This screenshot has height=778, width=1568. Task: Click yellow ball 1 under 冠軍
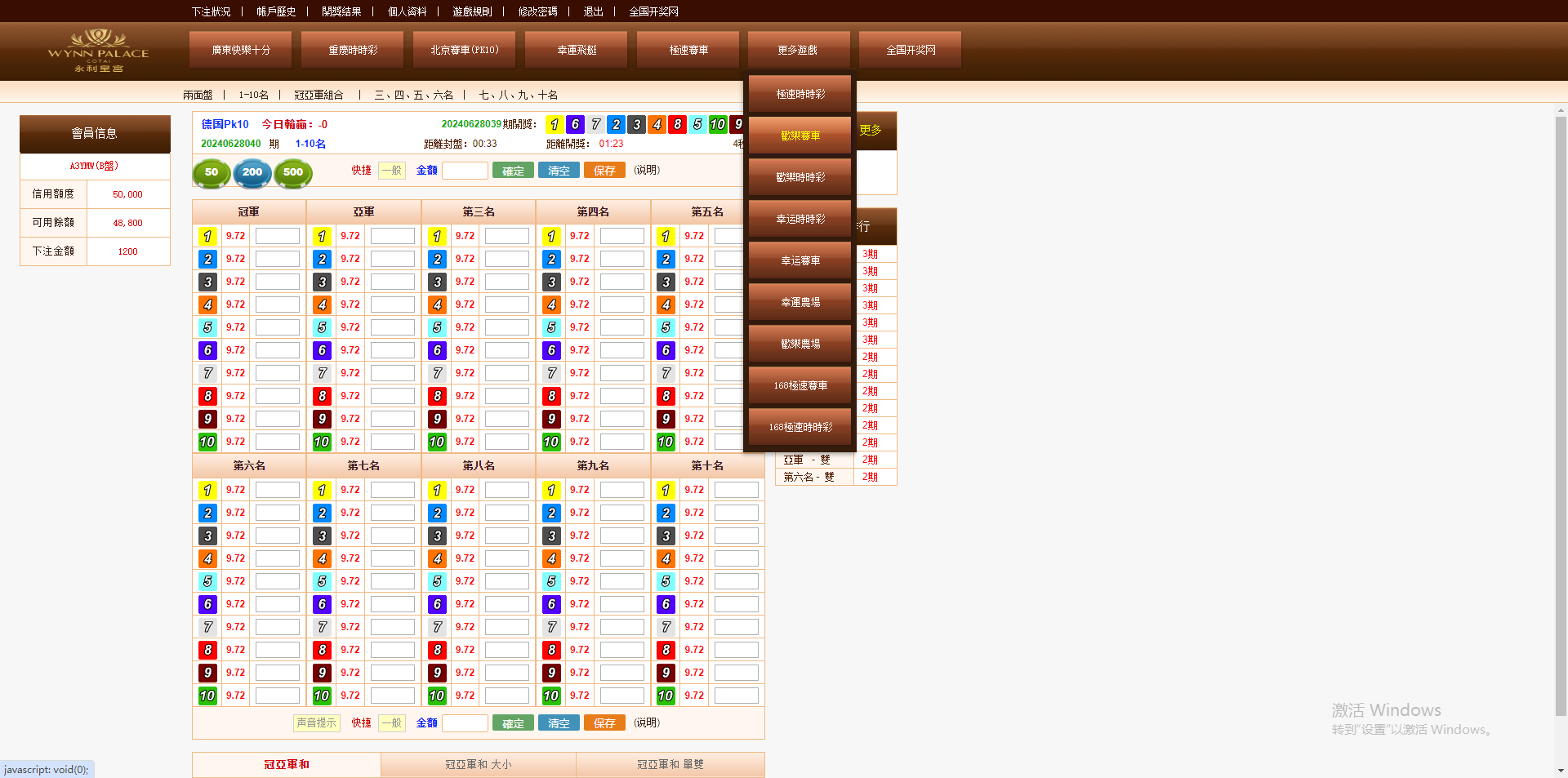pyautogui.click(x=207, y=236)
